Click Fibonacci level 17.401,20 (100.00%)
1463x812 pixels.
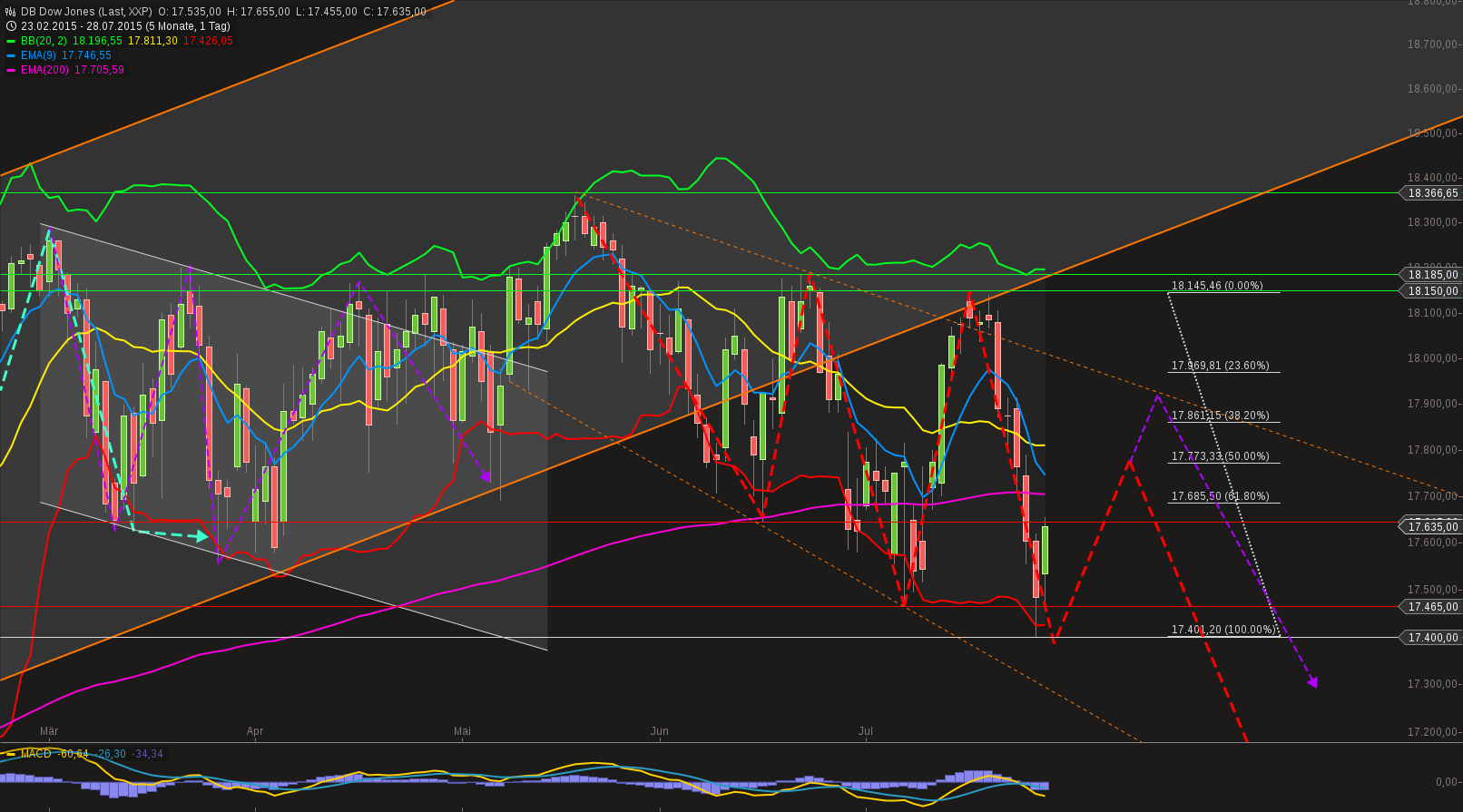click(x=1223, y=630)
